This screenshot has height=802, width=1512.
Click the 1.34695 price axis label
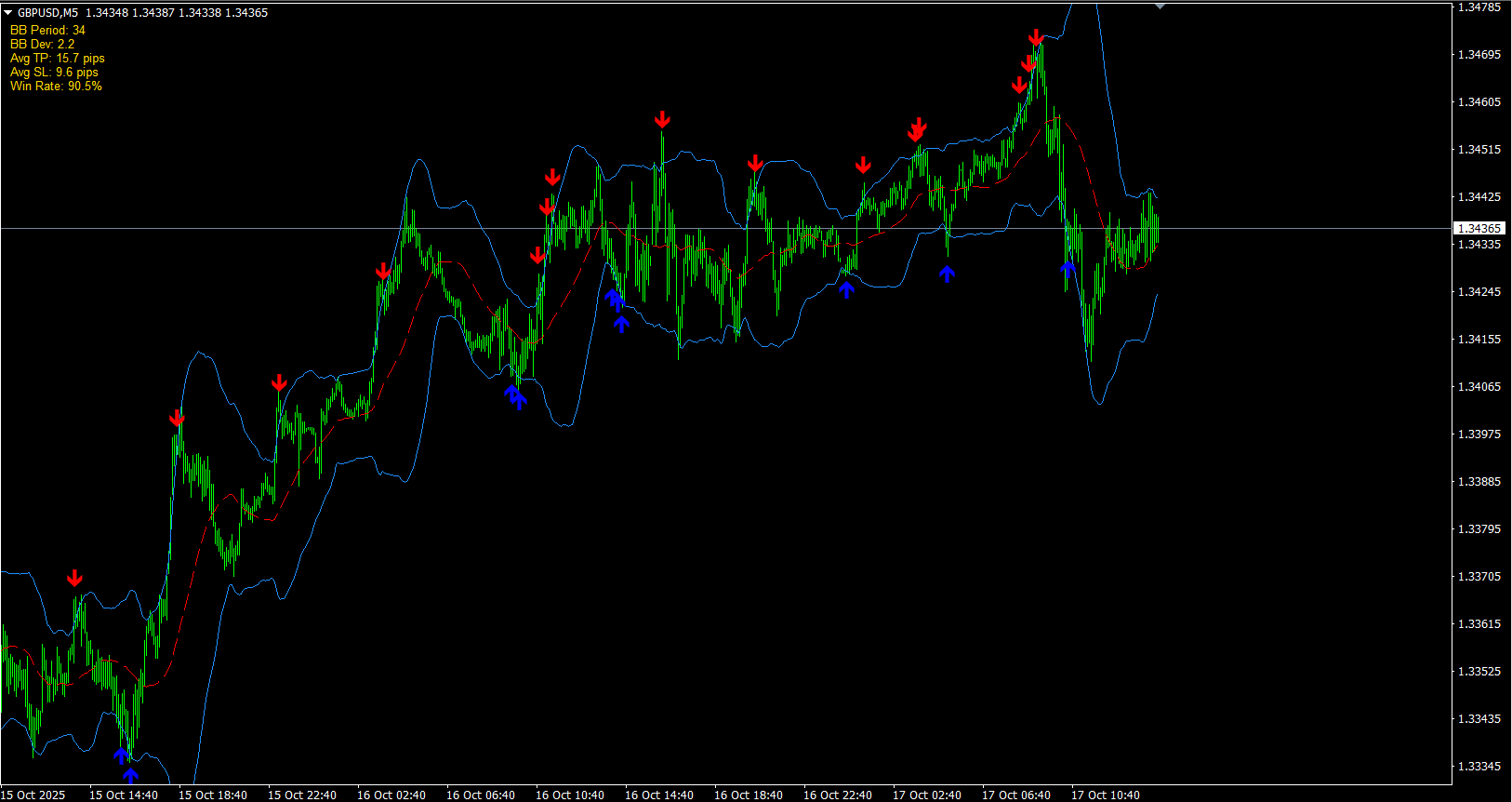coord(1479,55)
